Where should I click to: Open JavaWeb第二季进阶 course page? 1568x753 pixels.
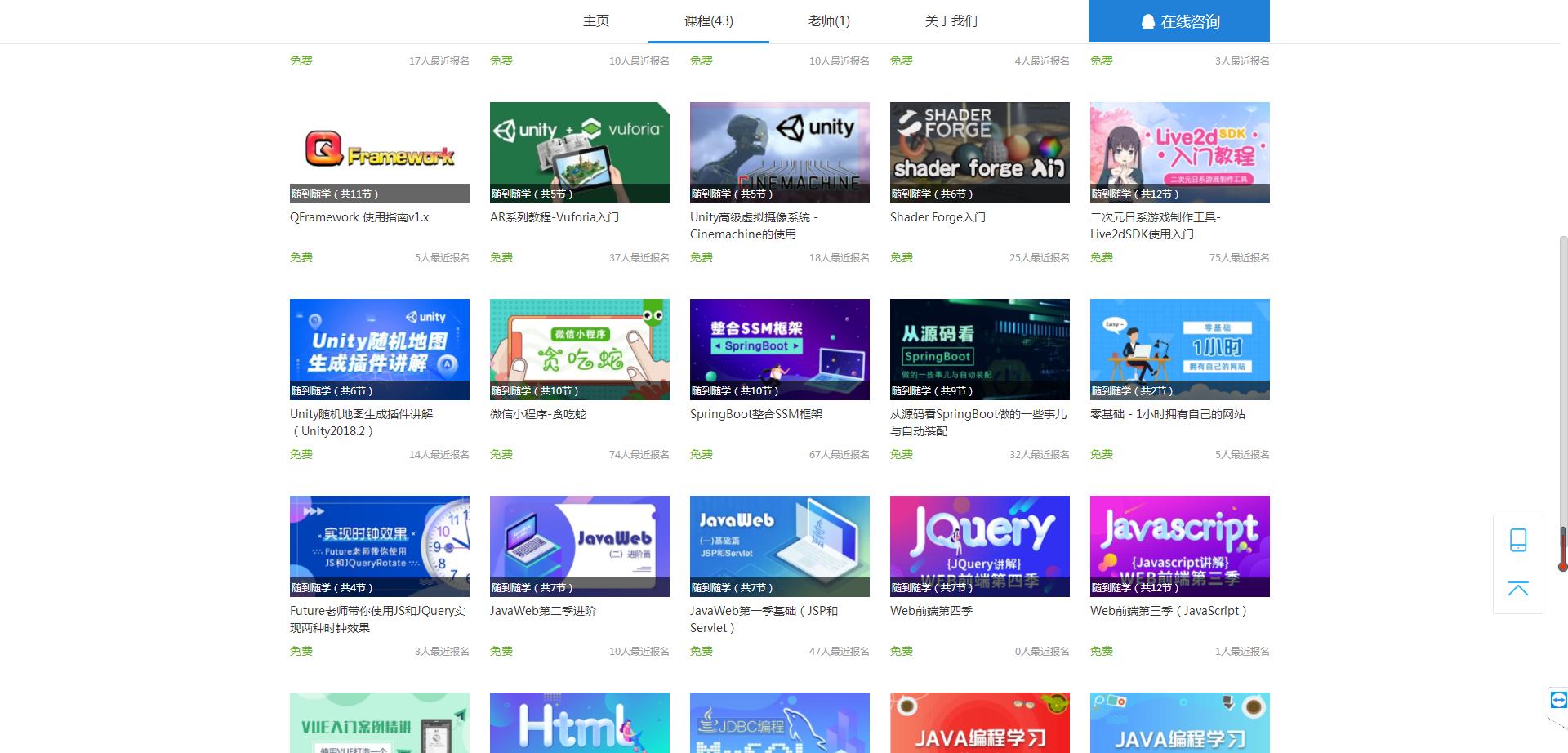pyautogui.click(x=579, y=546)
